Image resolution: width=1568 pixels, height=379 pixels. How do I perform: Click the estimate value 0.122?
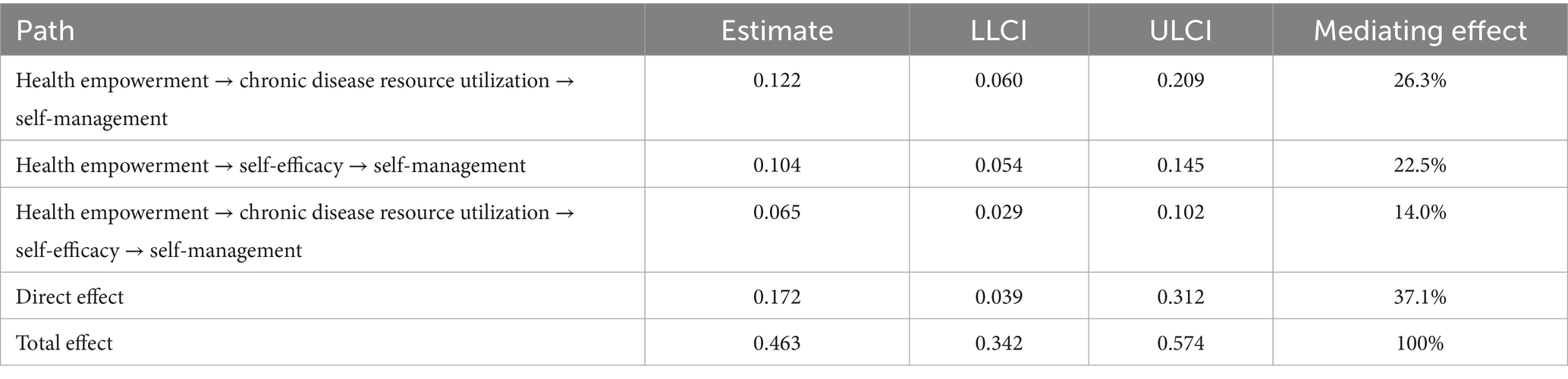point(777,80)
